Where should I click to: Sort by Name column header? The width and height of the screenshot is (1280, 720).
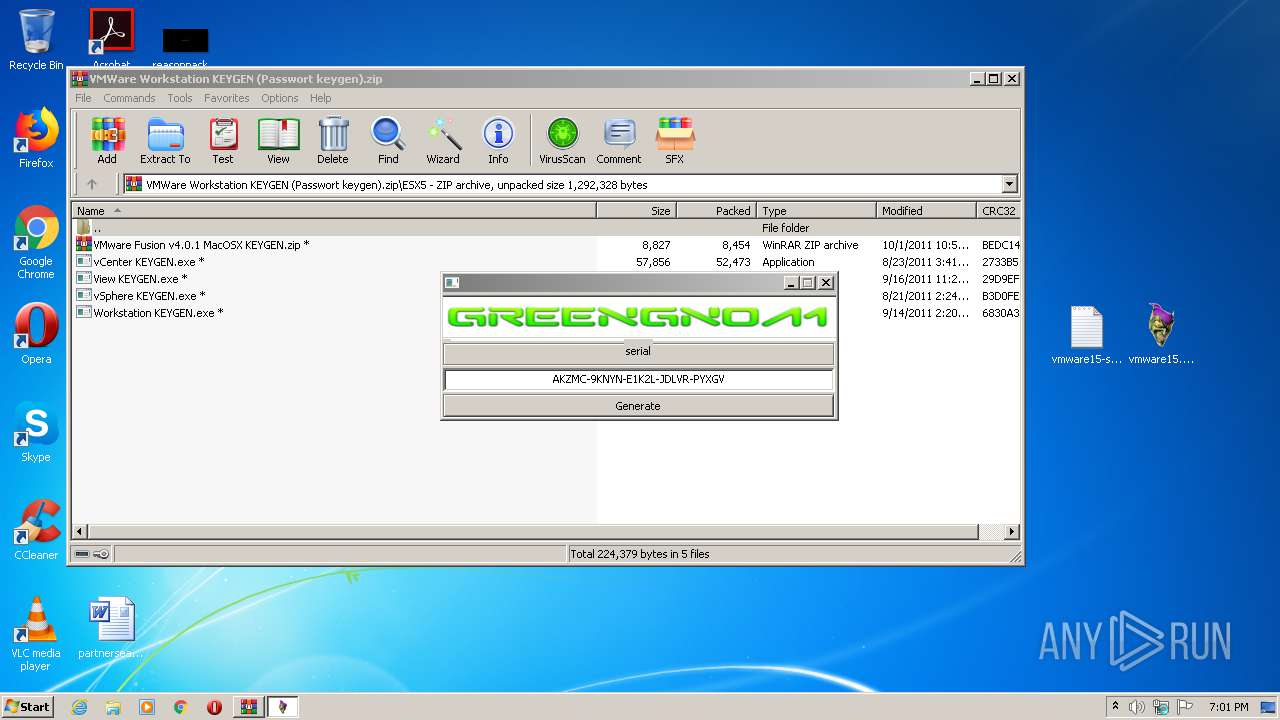pos(334,211)
